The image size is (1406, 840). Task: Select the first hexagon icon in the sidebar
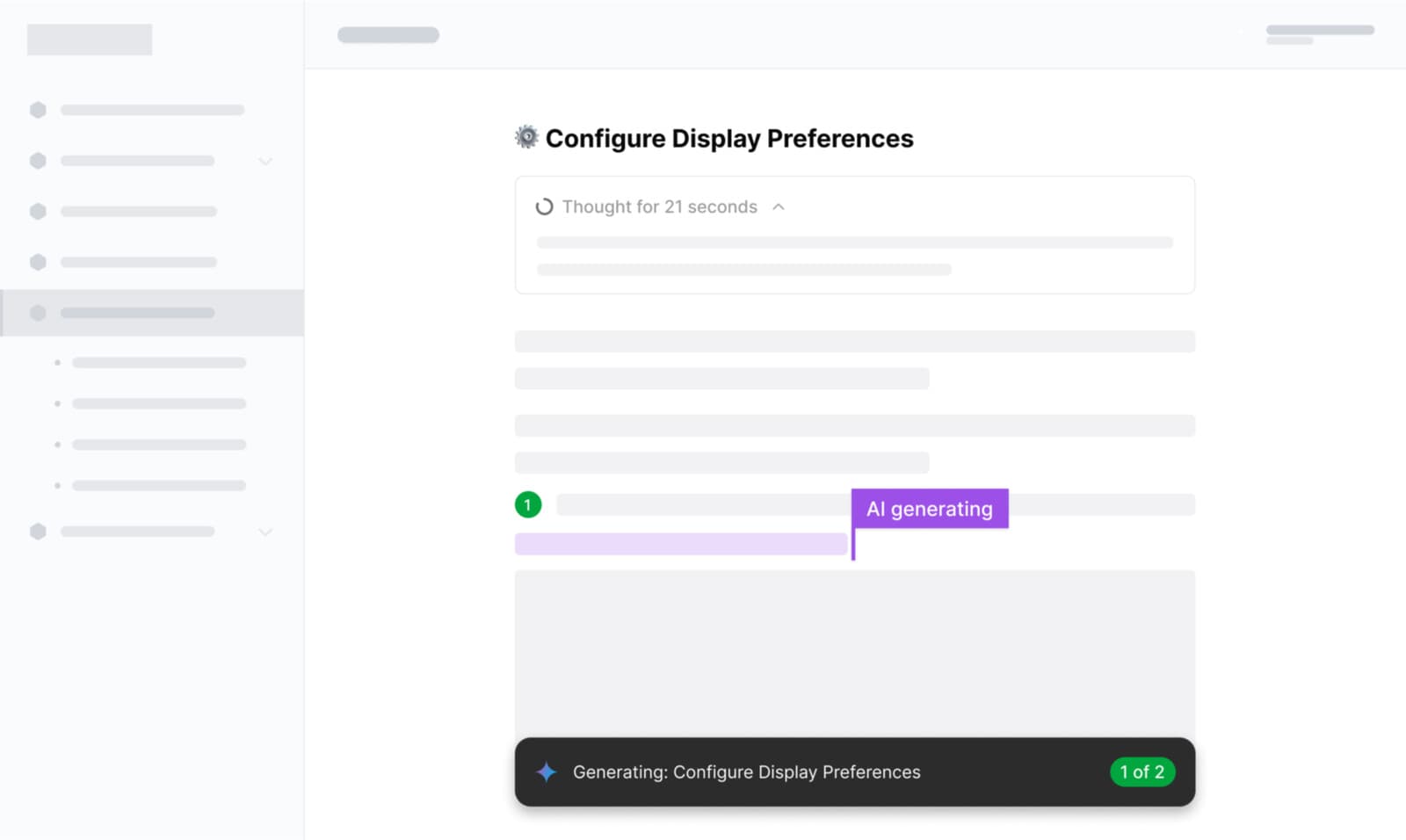[38, 109]
